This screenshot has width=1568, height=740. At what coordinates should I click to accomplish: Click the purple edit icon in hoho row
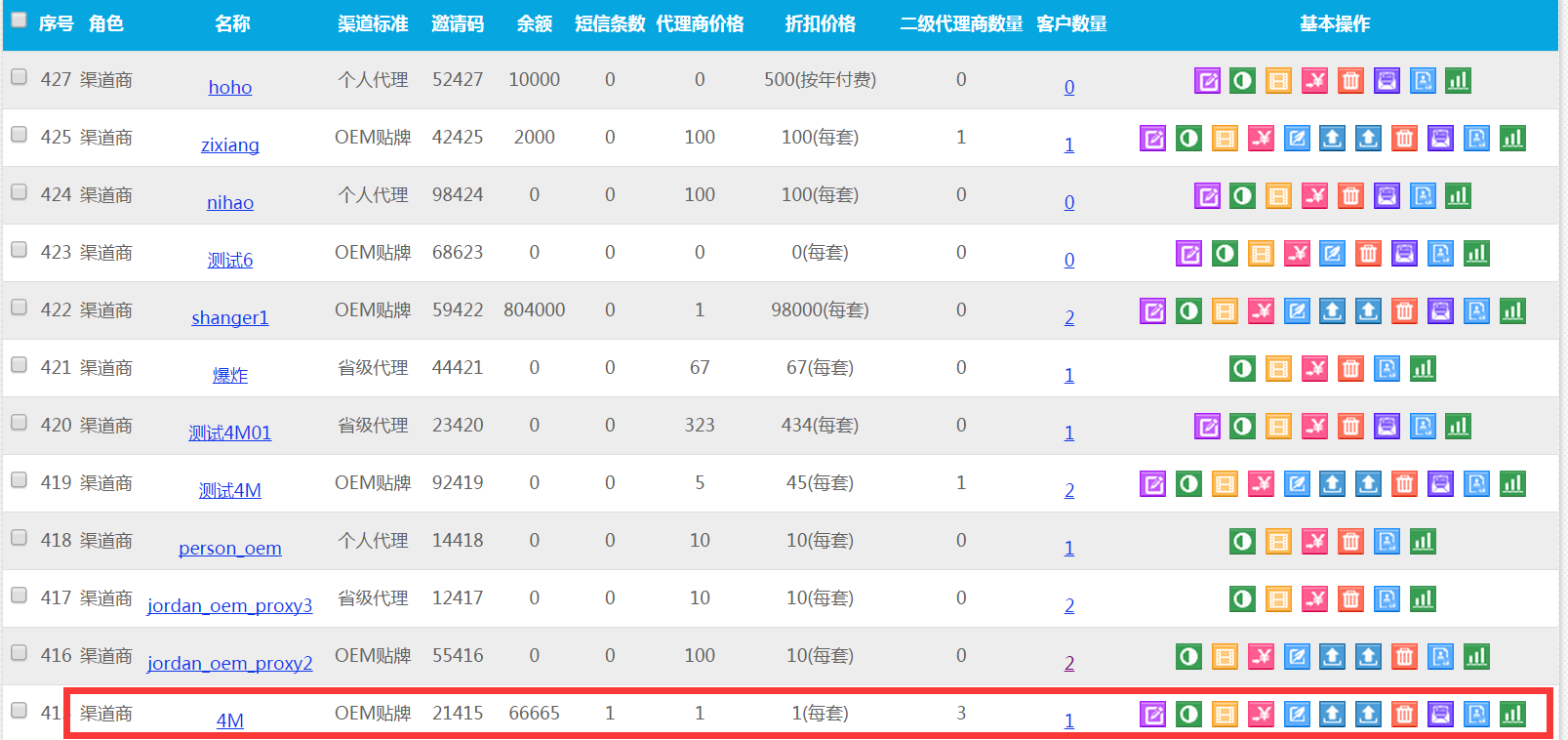pyautogui.click(x=1207, y=81)
